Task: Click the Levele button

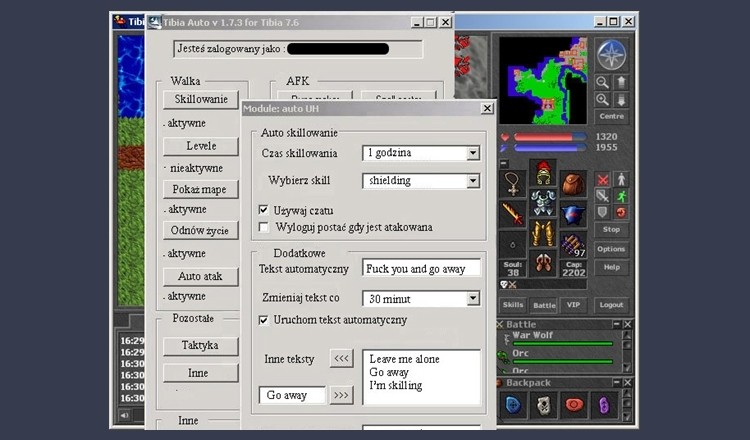Action: tap(201, 146)
